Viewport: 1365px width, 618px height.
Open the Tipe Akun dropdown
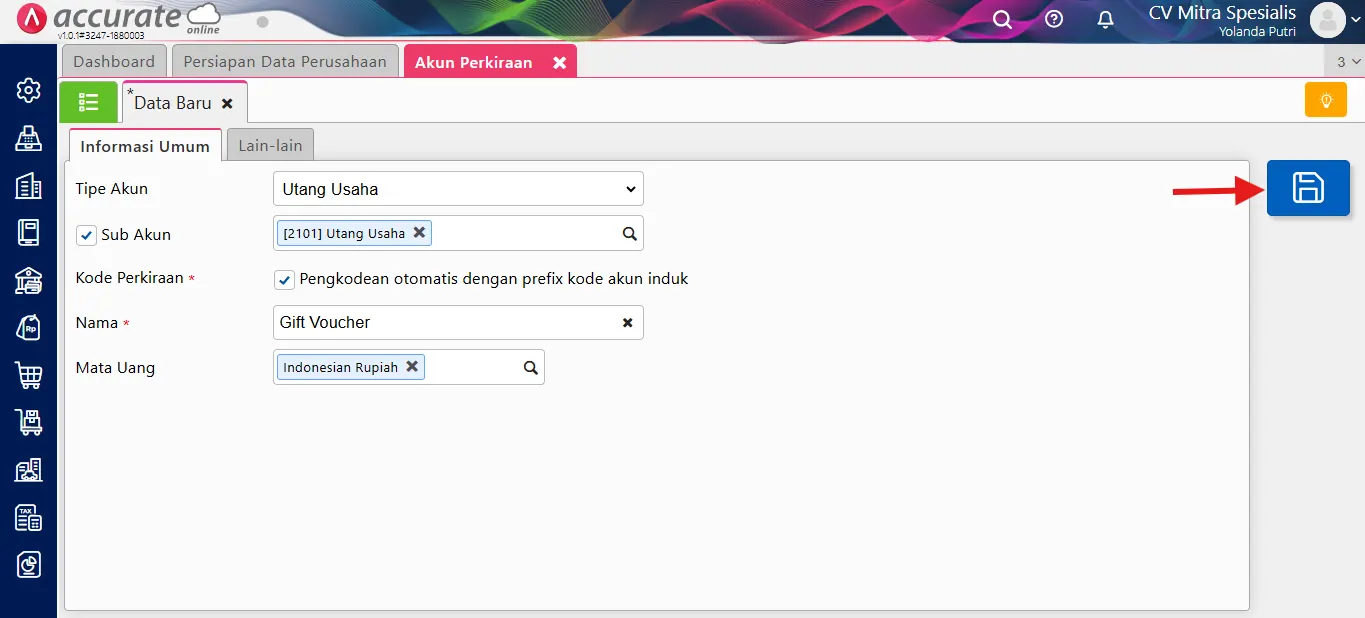point(457,188)
